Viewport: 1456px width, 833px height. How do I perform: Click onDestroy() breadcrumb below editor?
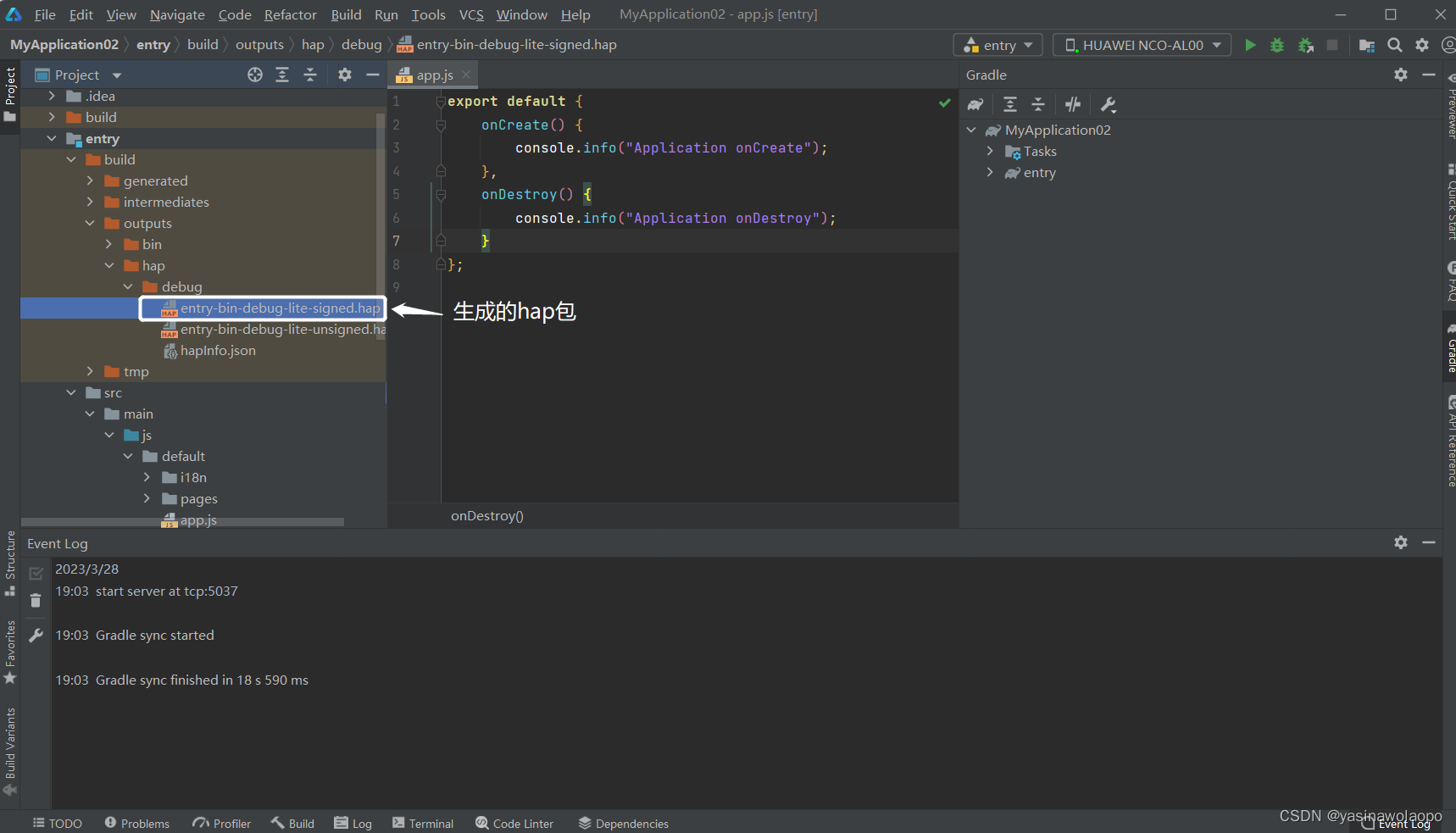point(487,515)
